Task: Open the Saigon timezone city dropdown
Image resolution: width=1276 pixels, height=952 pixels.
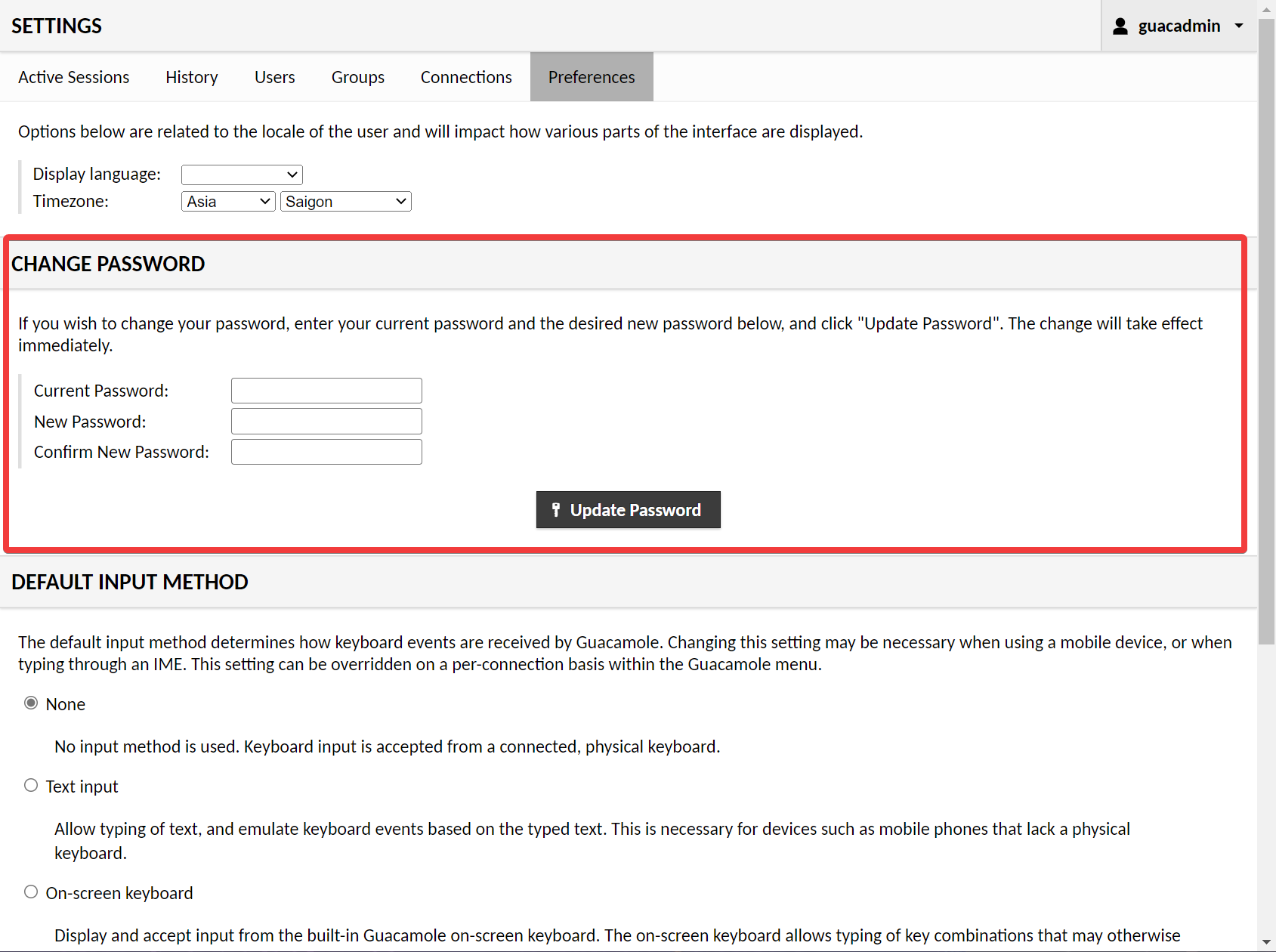Action: coord(345,202)
